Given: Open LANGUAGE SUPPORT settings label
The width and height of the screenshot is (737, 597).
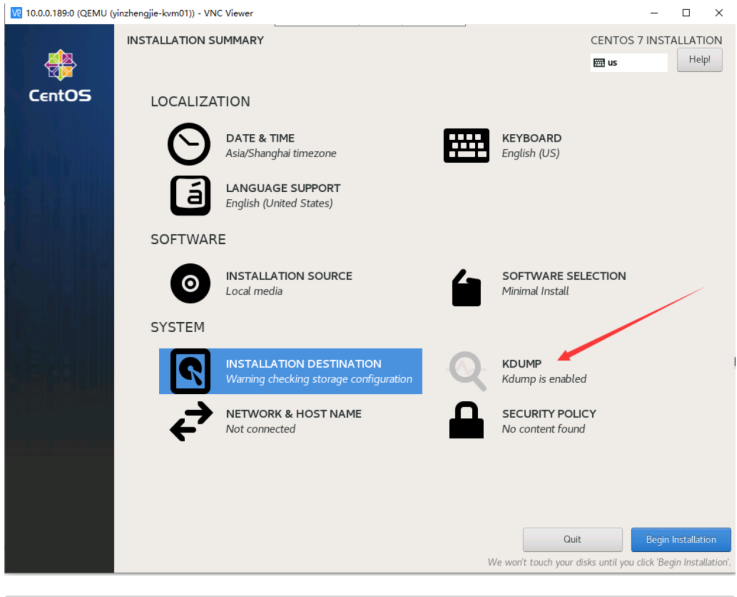Looking at the screenshot, I should click(283, 188).
